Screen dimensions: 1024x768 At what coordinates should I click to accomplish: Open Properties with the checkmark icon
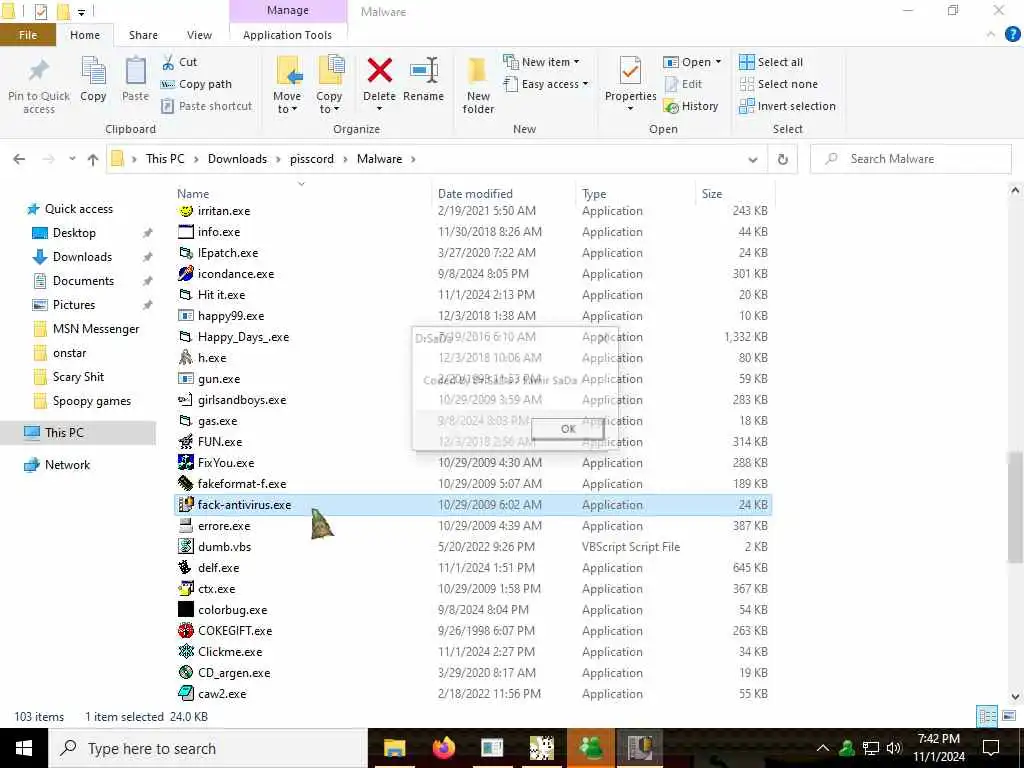[x=630, y=70]
